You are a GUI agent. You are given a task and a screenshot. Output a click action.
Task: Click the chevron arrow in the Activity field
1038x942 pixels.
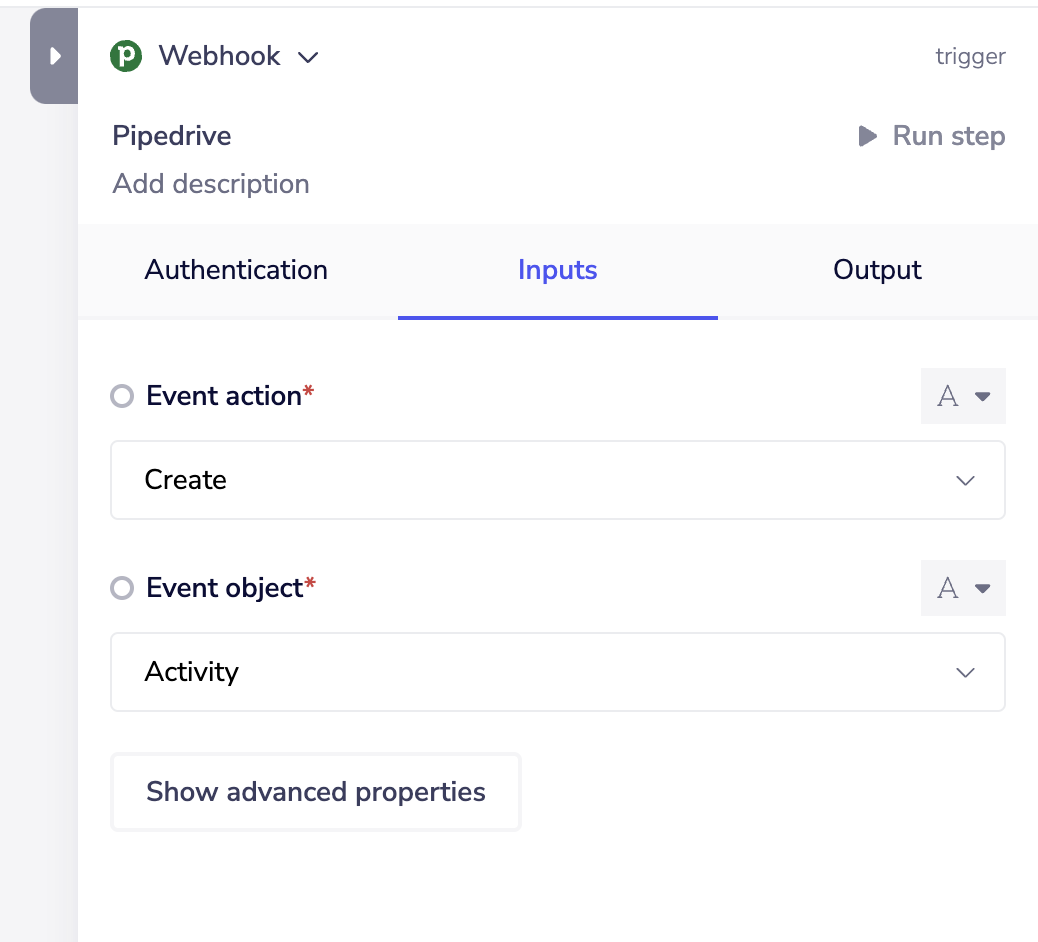(x=965, y=673)
